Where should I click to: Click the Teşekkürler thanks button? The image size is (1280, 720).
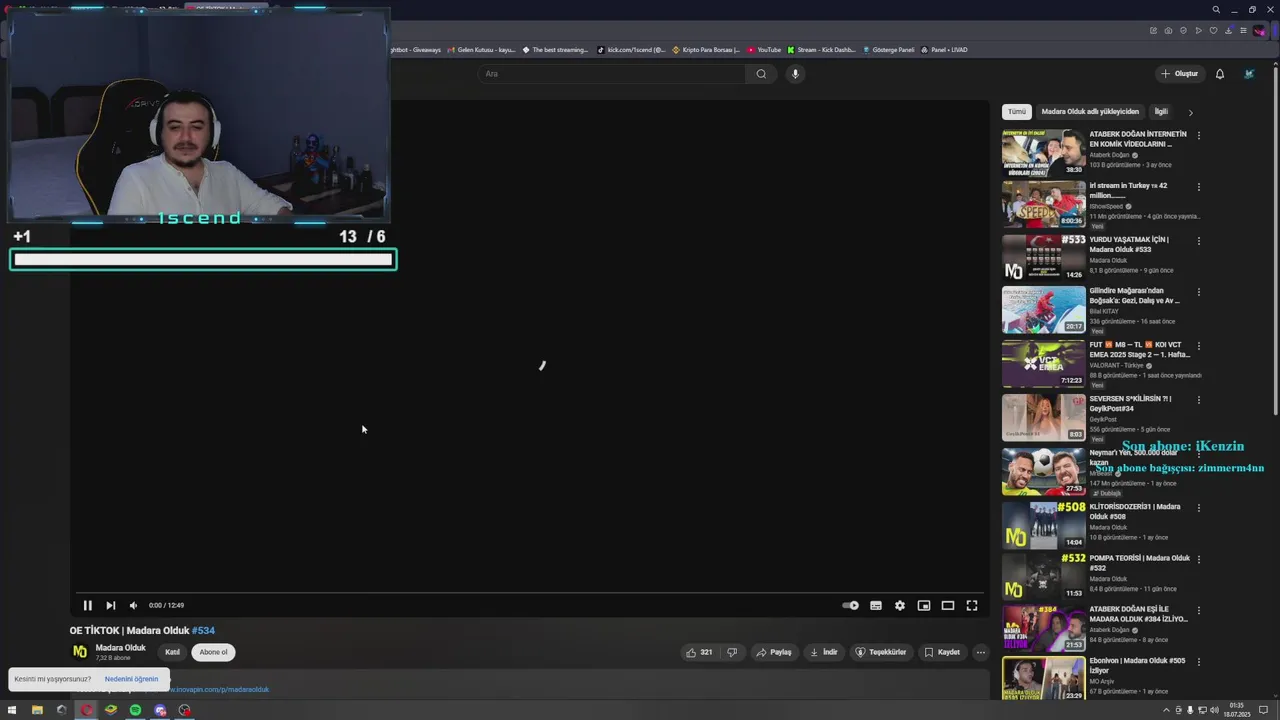click(x=881, y=652)
